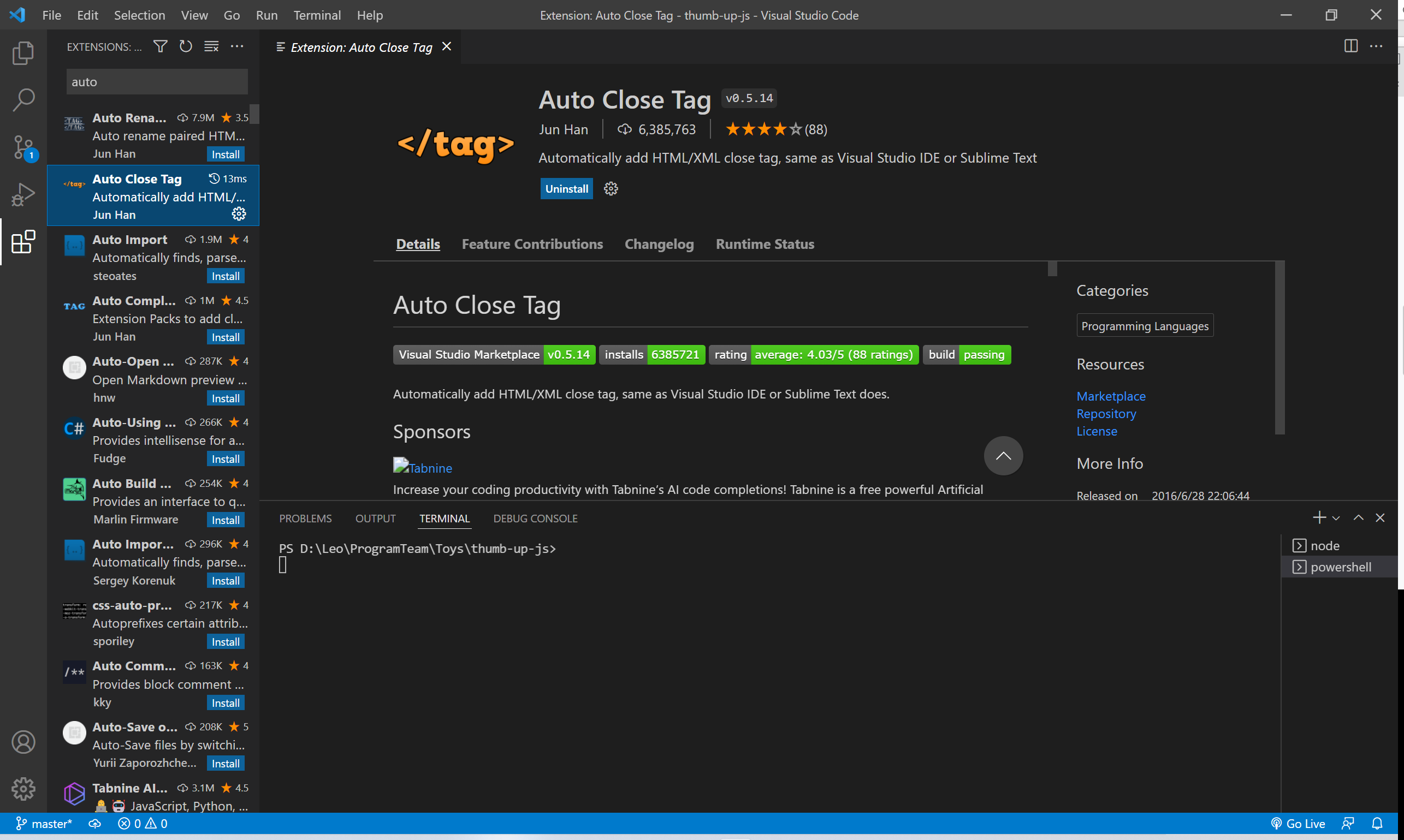
Task: Install Auto-Open Markdown preview by hnw
Action: [226, 398]
